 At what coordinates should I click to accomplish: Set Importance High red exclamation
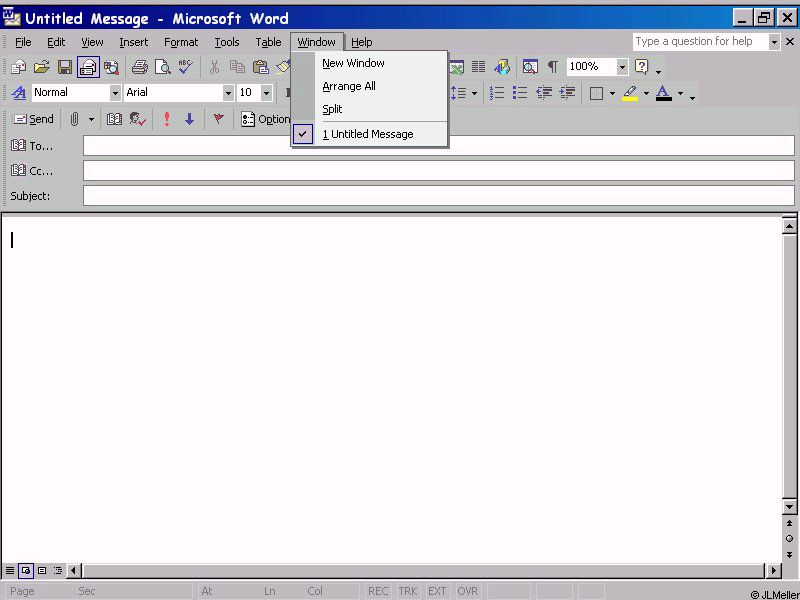pyautogui.click(x=166, y=119)
